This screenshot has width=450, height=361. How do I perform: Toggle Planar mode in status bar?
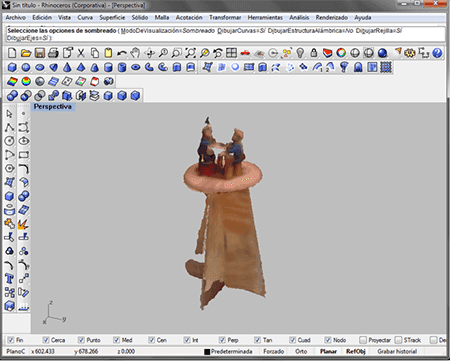coord(328,351)
